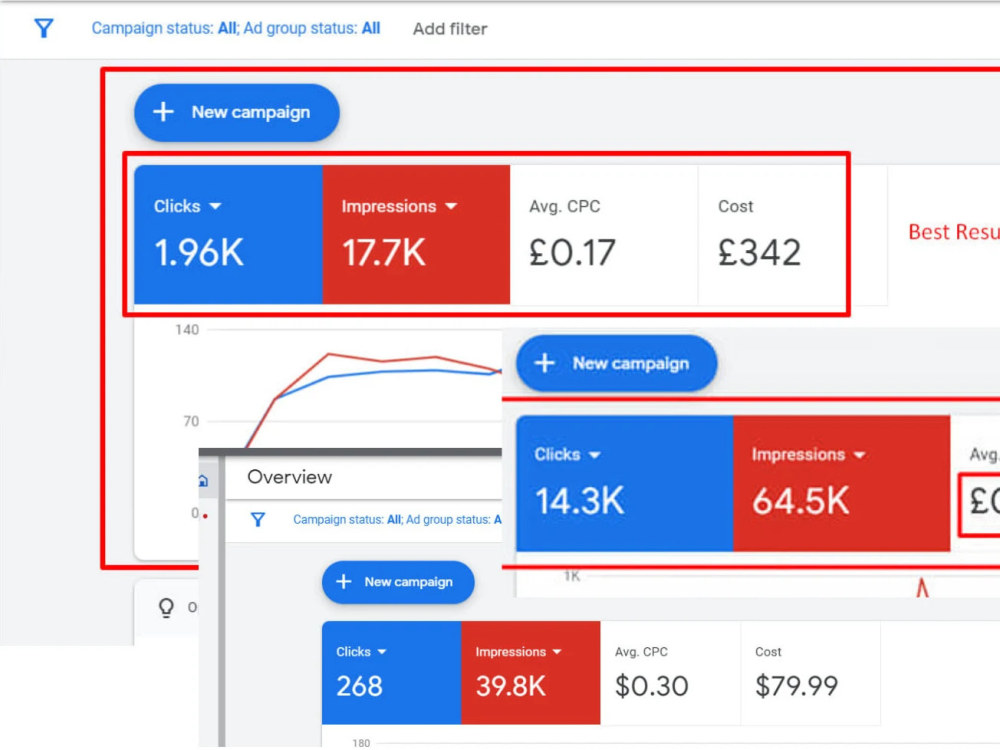Image resolution: width=1000 pixels, height=750 pixels.
Task: Select the Cost $79.99 card
Action: (811, 672)
